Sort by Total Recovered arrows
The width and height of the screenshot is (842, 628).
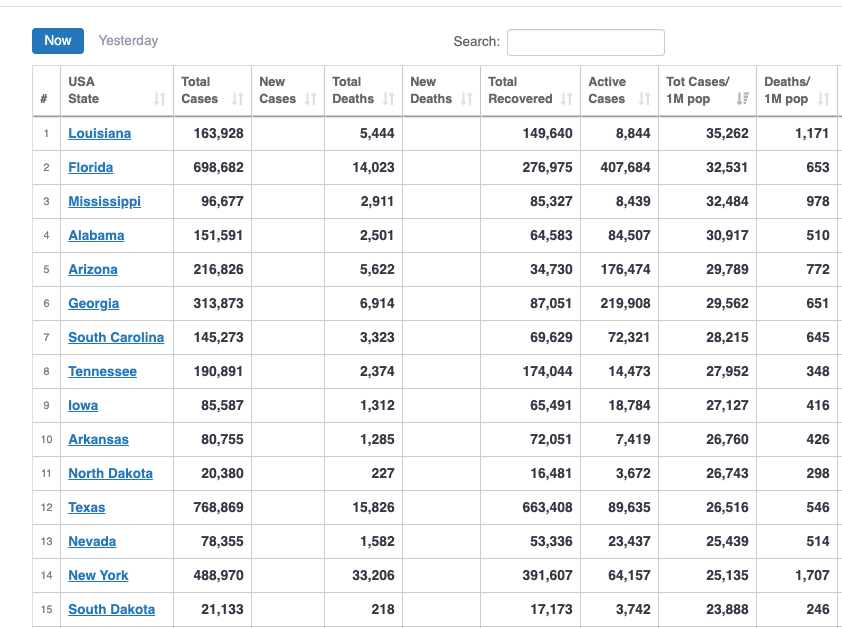(567, 99)
